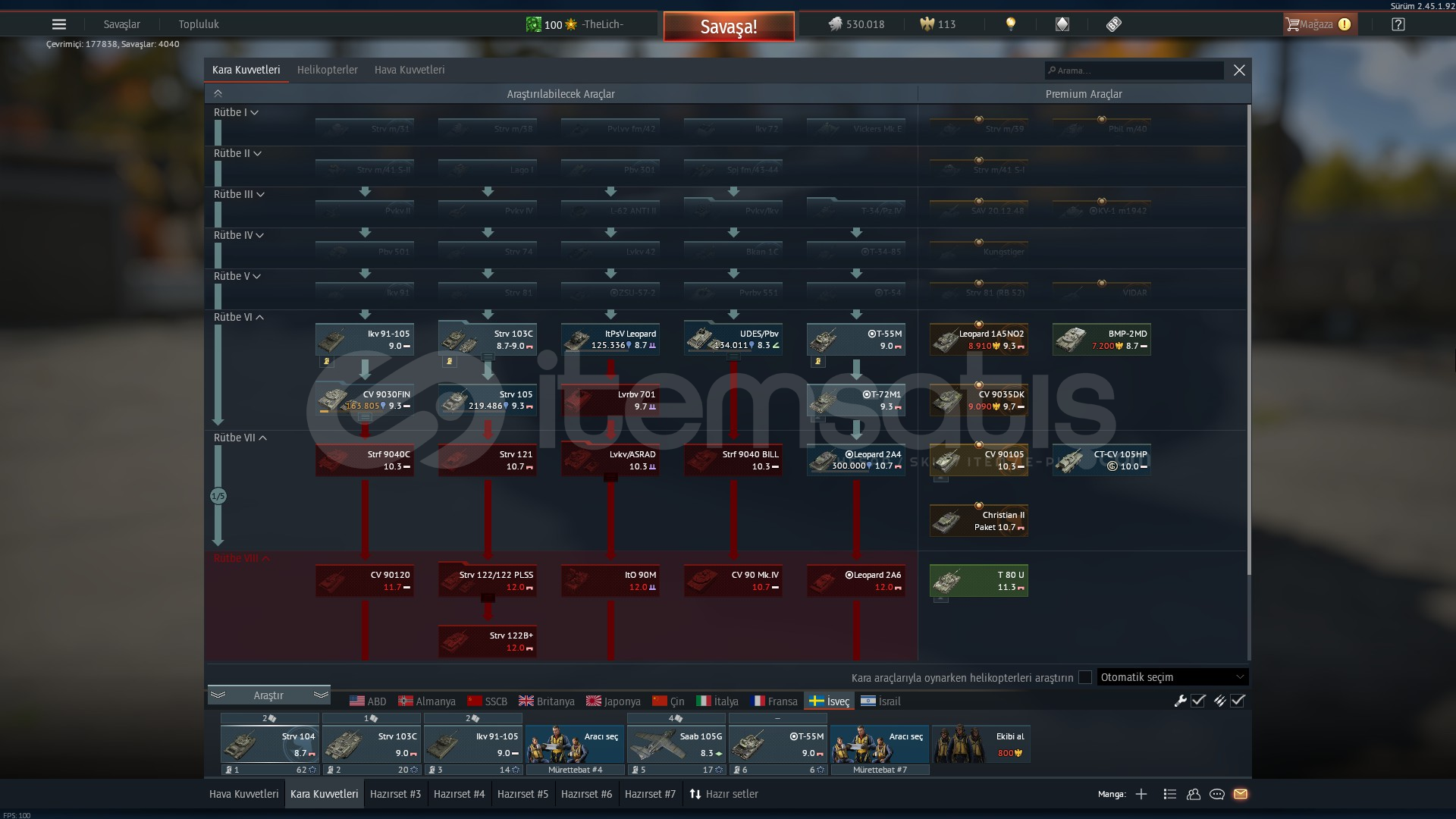The width and height of the screenshot is (1456, 819).
Task: Switch to Japonya nation tab
Action: pyautogui.click(x=613, y=701)
